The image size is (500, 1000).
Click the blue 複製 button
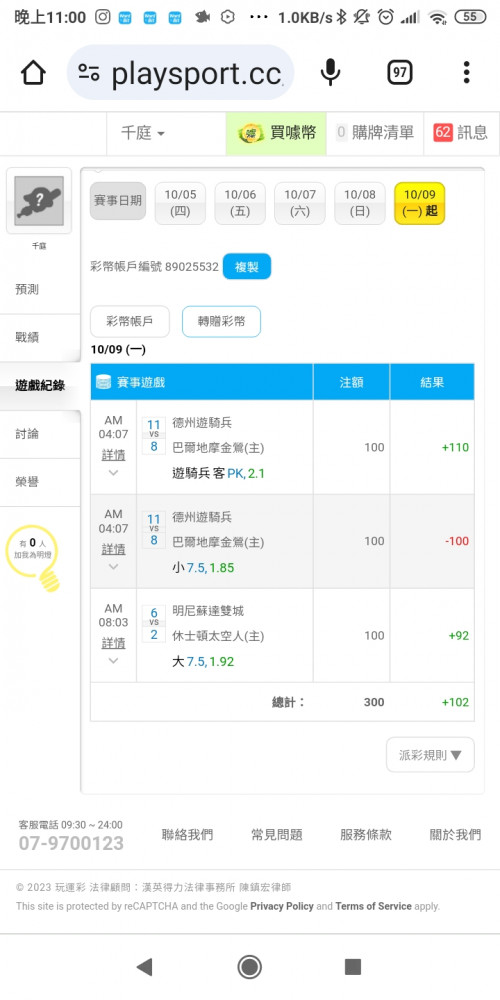[247, 267]
